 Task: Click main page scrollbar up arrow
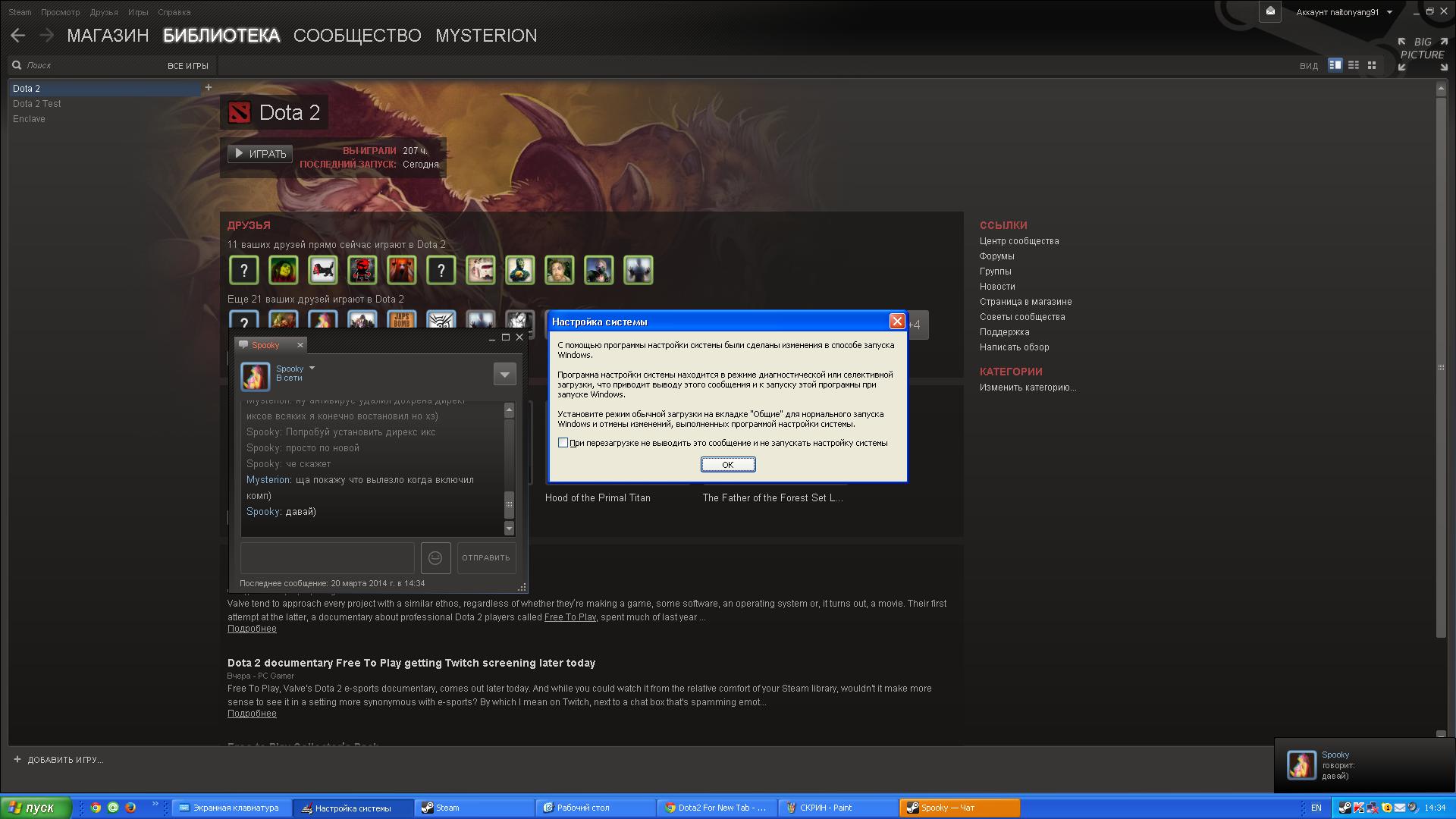[x=1442, y=89]
